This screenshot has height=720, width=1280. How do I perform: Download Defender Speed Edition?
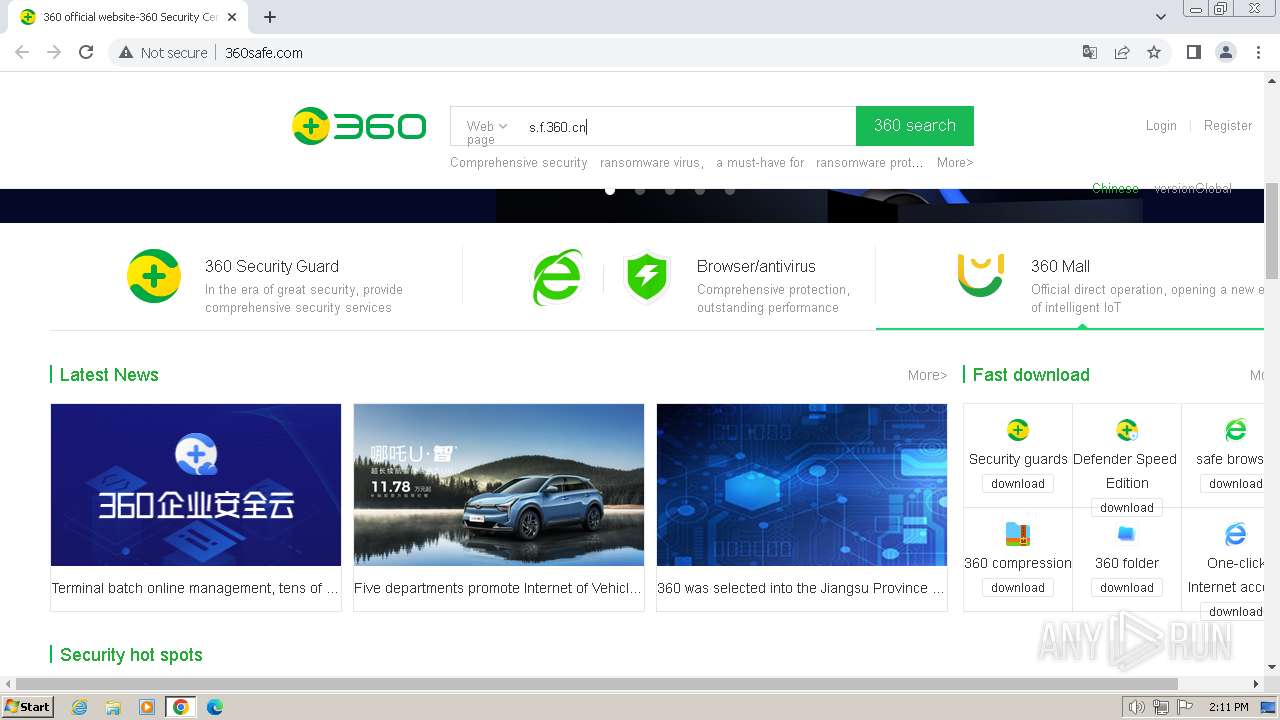1127,508
